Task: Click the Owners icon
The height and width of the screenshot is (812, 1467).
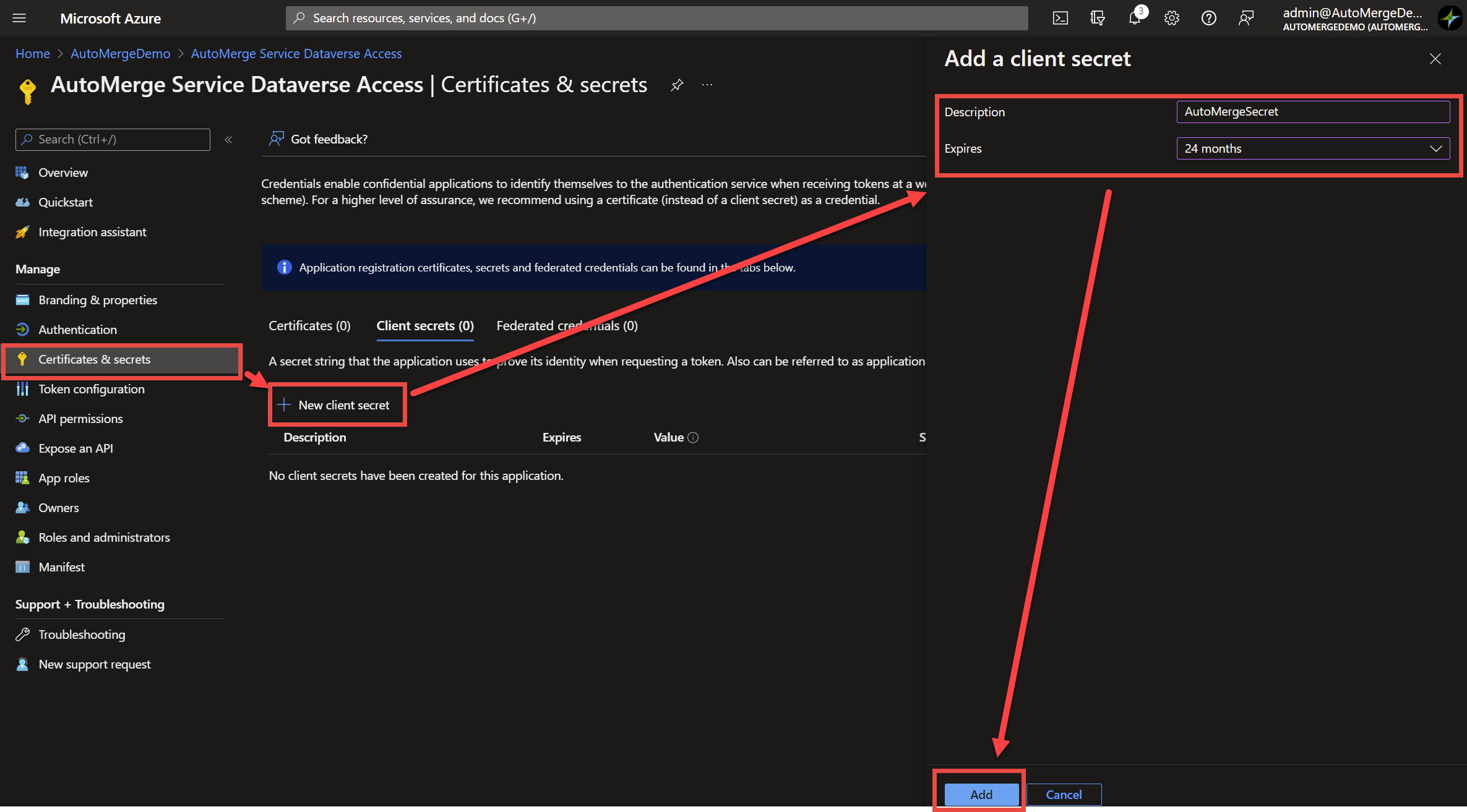Action: point(22,508)
